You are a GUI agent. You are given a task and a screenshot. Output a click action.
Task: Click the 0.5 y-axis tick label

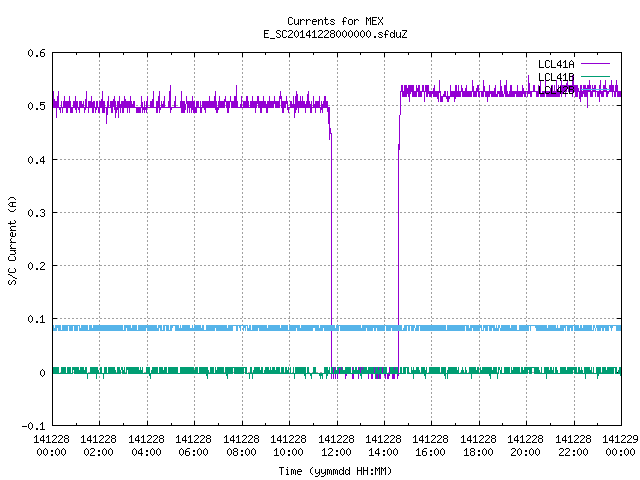(36, 106)
